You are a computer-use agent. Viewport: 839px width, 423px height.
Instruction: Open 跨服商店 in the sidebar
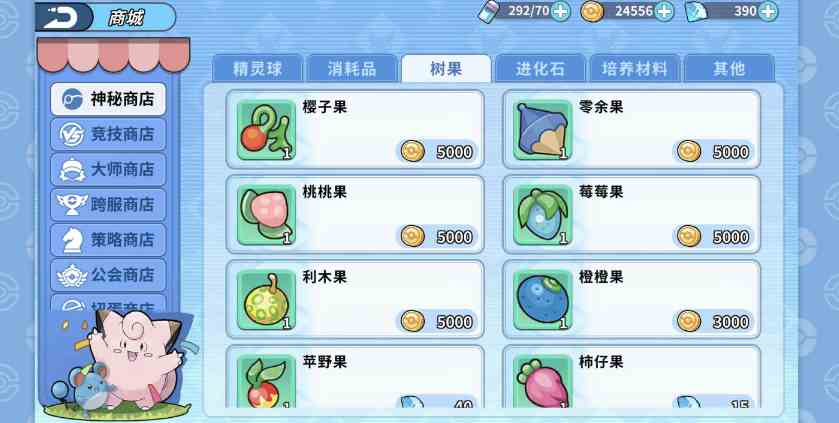[108, 205]
